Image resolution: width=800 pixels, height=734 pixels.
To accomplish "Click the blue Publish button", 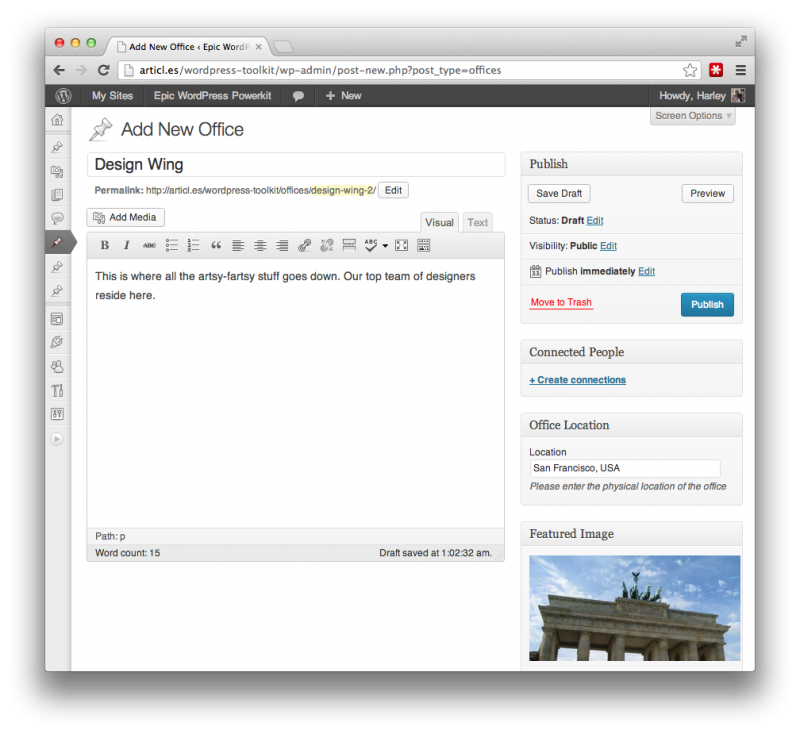I will (x=707, y=305).
